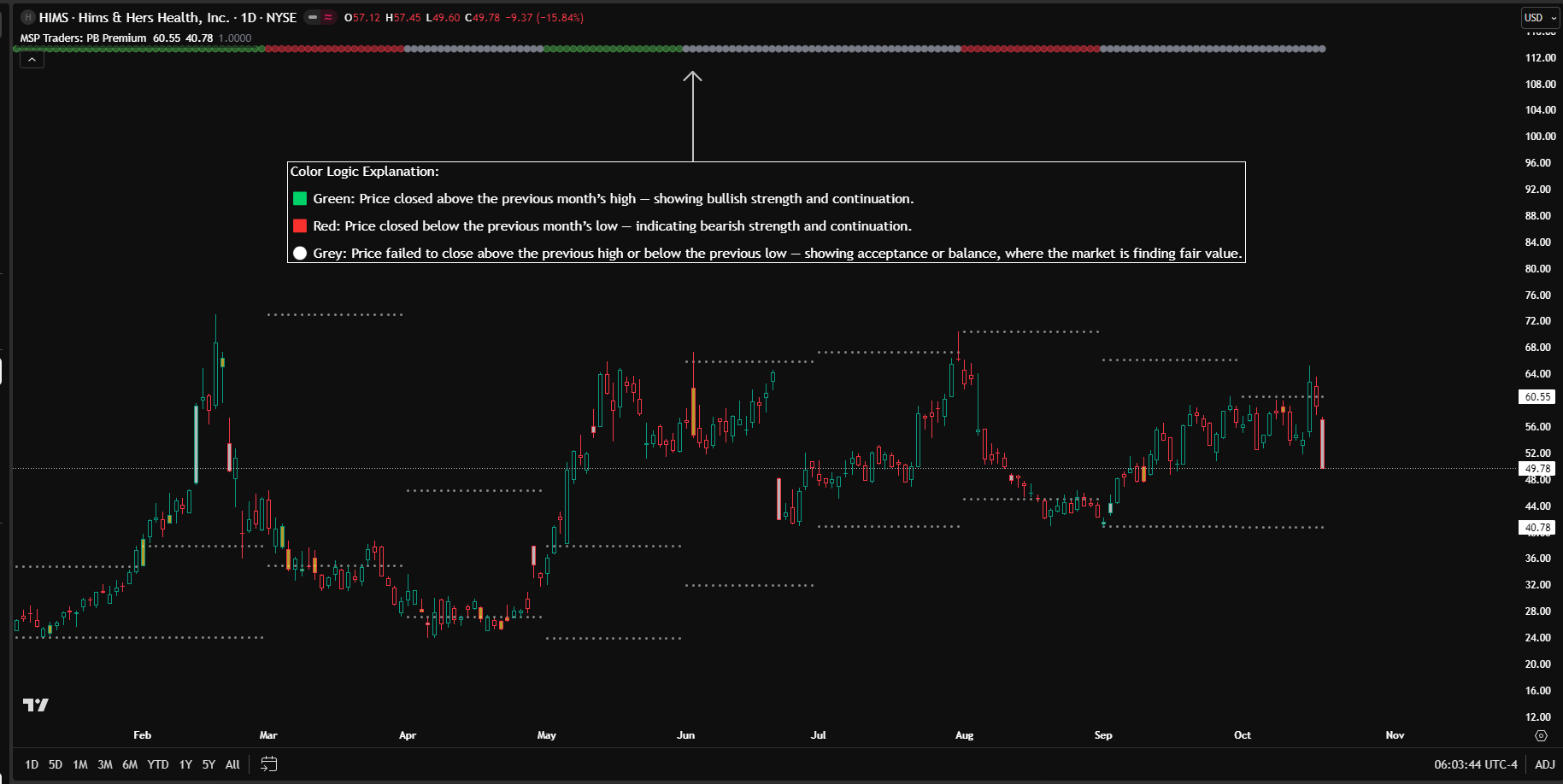Open the go-to-date calendar icon
Viewport: 1563px width, 784px height.
click(268, 764)
